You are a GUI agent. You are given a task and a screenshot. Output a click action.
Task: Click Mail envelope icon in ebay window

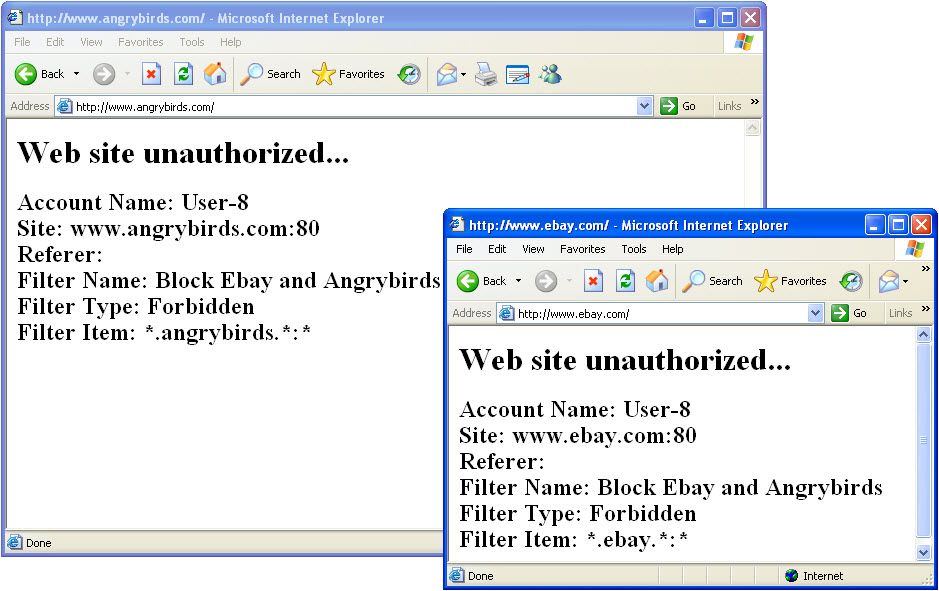click(x=889, y=281)
